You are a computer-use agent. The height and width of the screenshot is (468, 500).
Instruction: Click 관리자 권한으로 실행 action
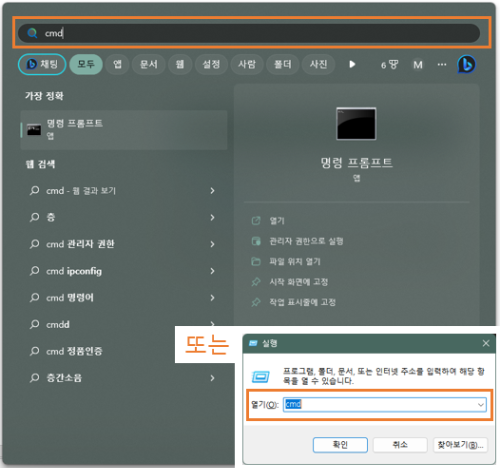pos(306,241)
